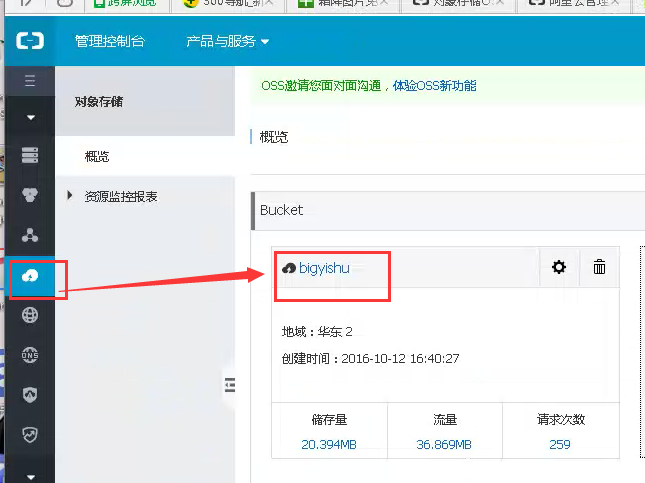
Task: Click the globe network icon in sidebar
Action: (29, 315)
